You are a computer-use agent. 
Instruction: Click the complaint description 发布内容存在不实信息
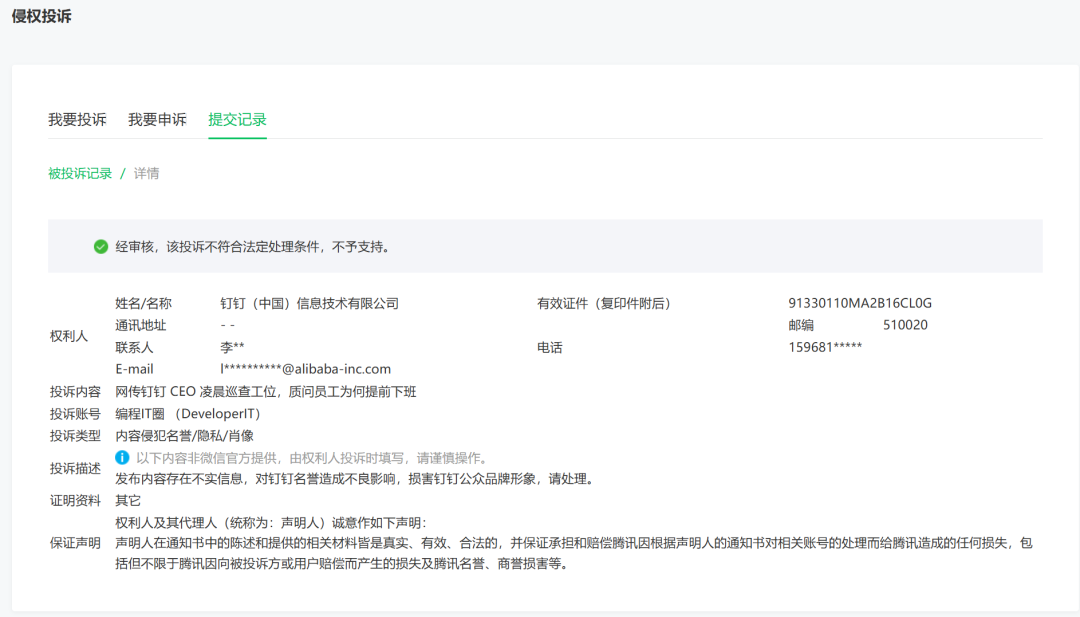pos(356,479)
